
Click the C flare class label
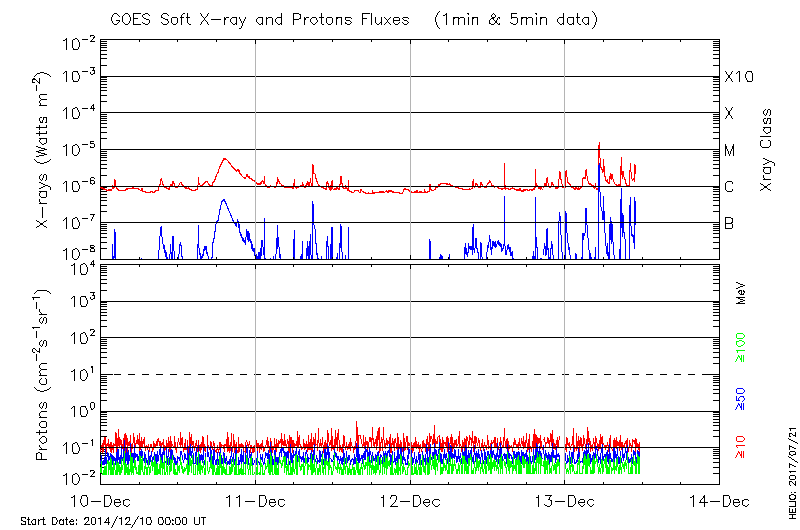pyautogui.click(x=729, y=187)
